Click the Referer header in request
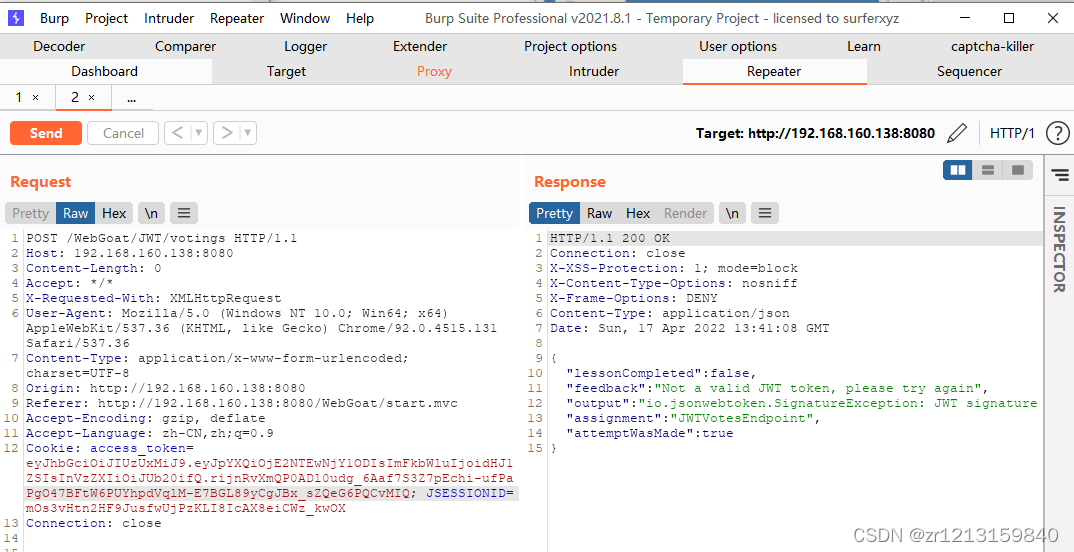Screen dimensions: 1074x552 coord(242,403)
